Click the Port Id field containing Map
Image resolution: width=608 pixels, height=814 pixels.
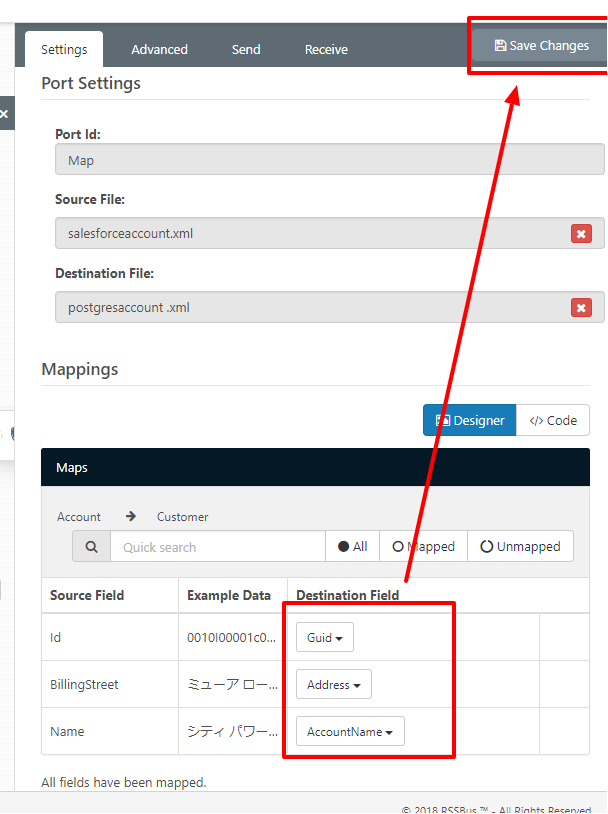(330, 160)
